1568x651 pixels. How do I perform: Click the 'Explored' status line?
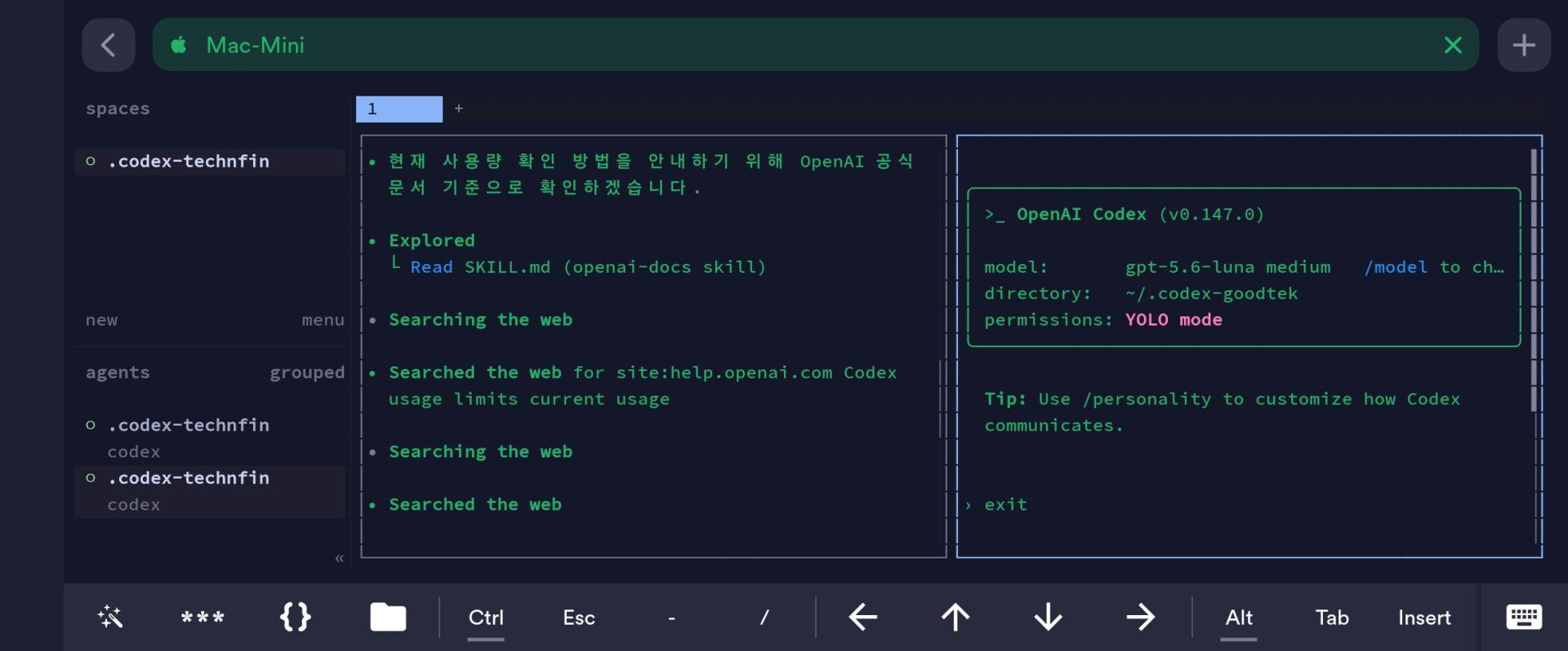click(x=431, y=240)
